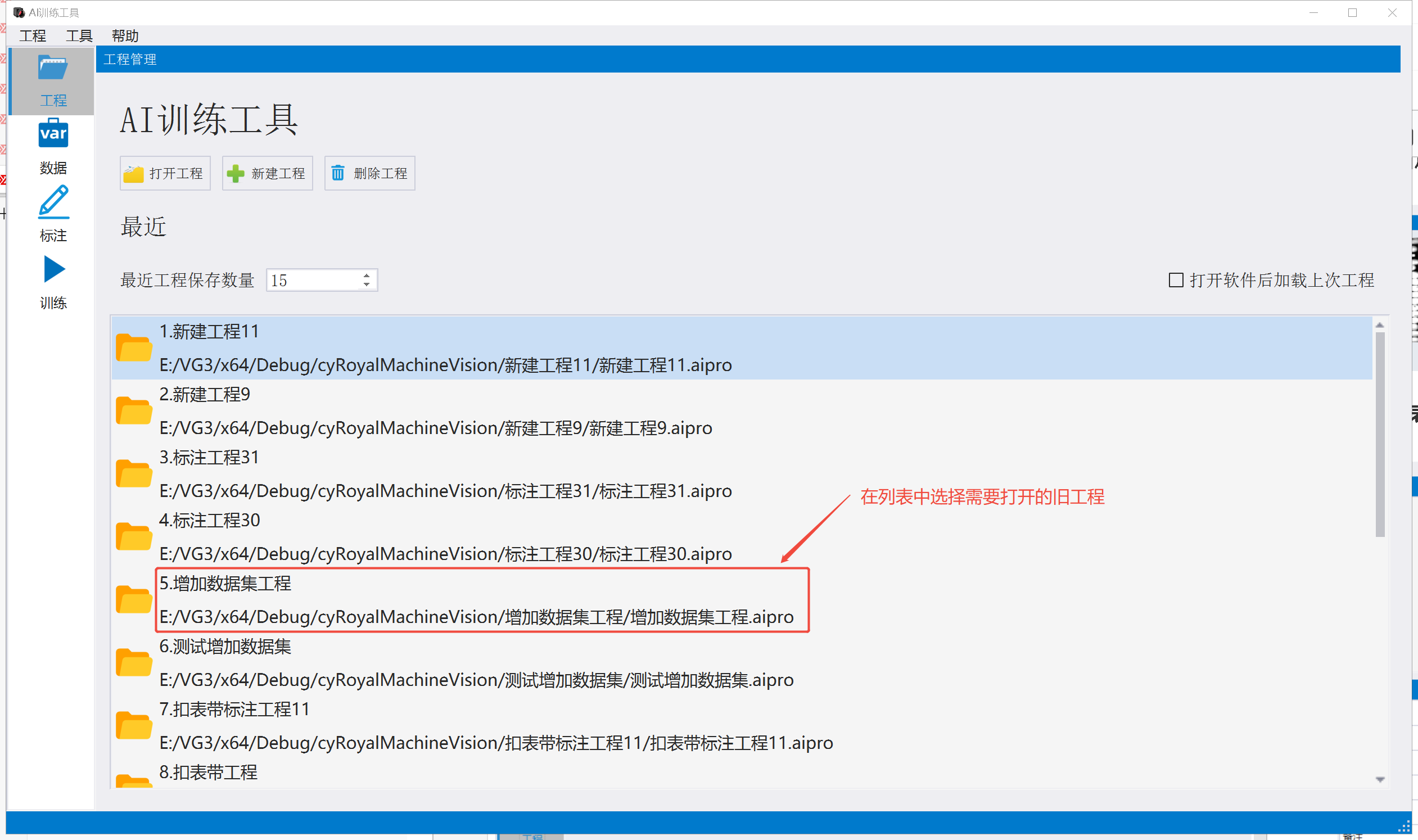
Task: Click the folder icon of 7.扣表带标注工程11
Action: [x=134, y=725]
